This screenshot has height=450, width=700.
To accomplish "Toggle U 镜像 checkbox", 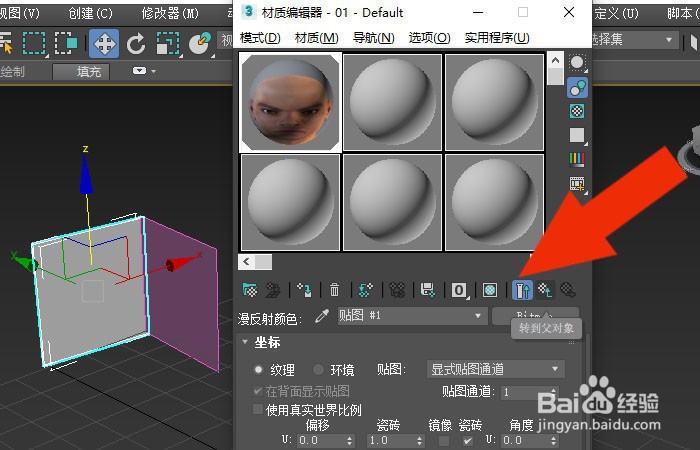I will click(x=443, y=441).
